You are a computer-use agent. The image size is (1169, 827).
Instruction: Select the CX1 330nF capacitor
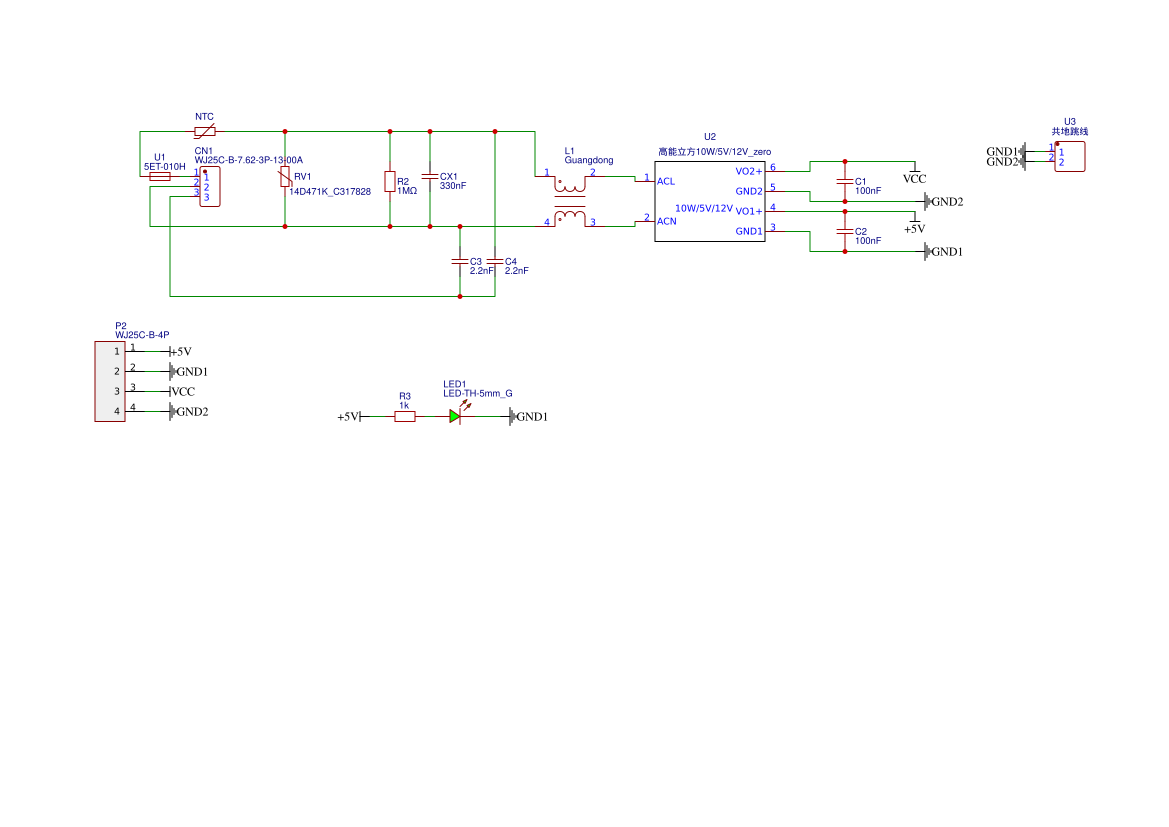(x=430, y=177)
